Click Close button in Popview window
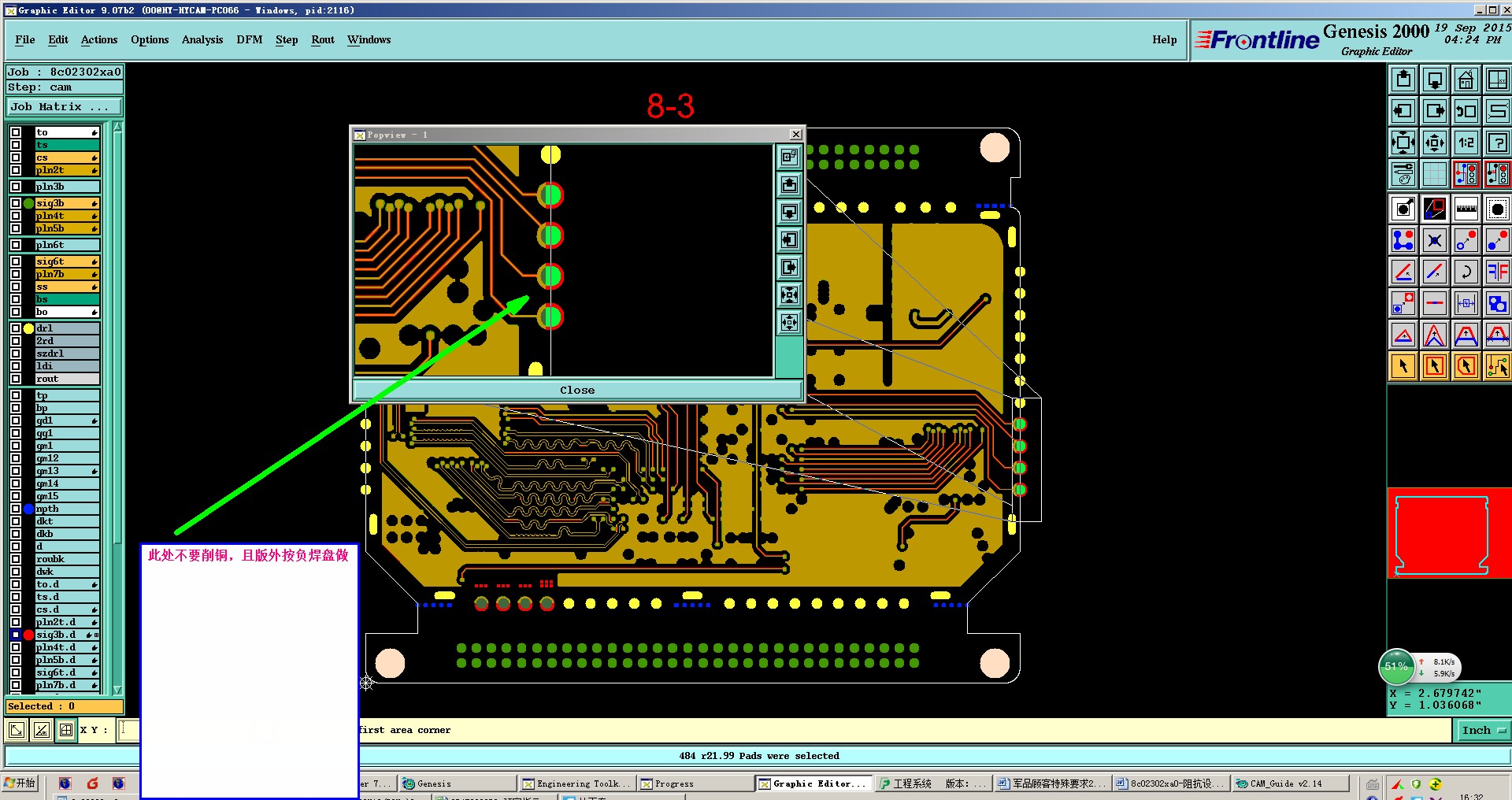Screen dimensions: 1512x800 [577, 390]
